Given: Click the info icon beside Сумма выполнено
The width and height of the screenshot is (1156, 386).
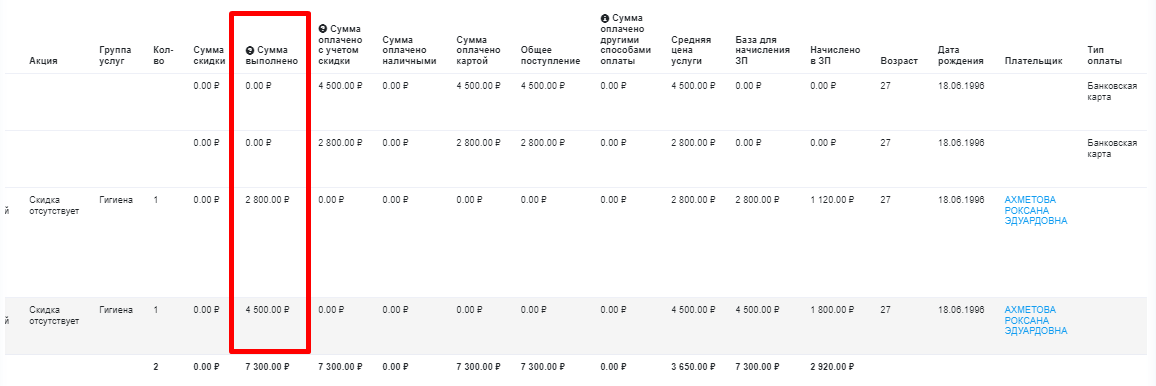Looking at the screenshot, I should 249,50.
